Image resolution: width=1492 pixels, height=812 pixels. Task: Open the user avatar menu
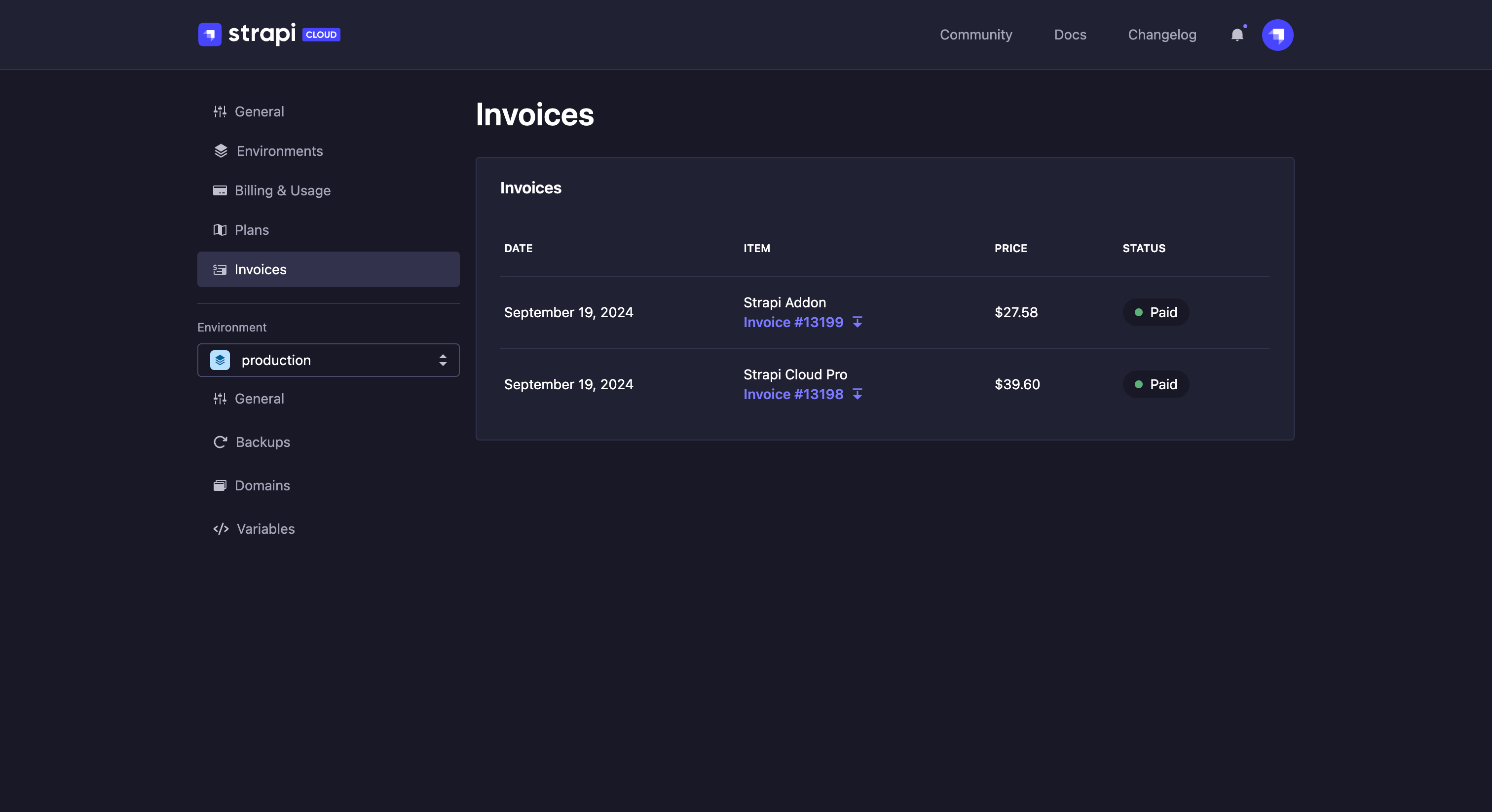pyautogui.click(x=1278, y=35)
